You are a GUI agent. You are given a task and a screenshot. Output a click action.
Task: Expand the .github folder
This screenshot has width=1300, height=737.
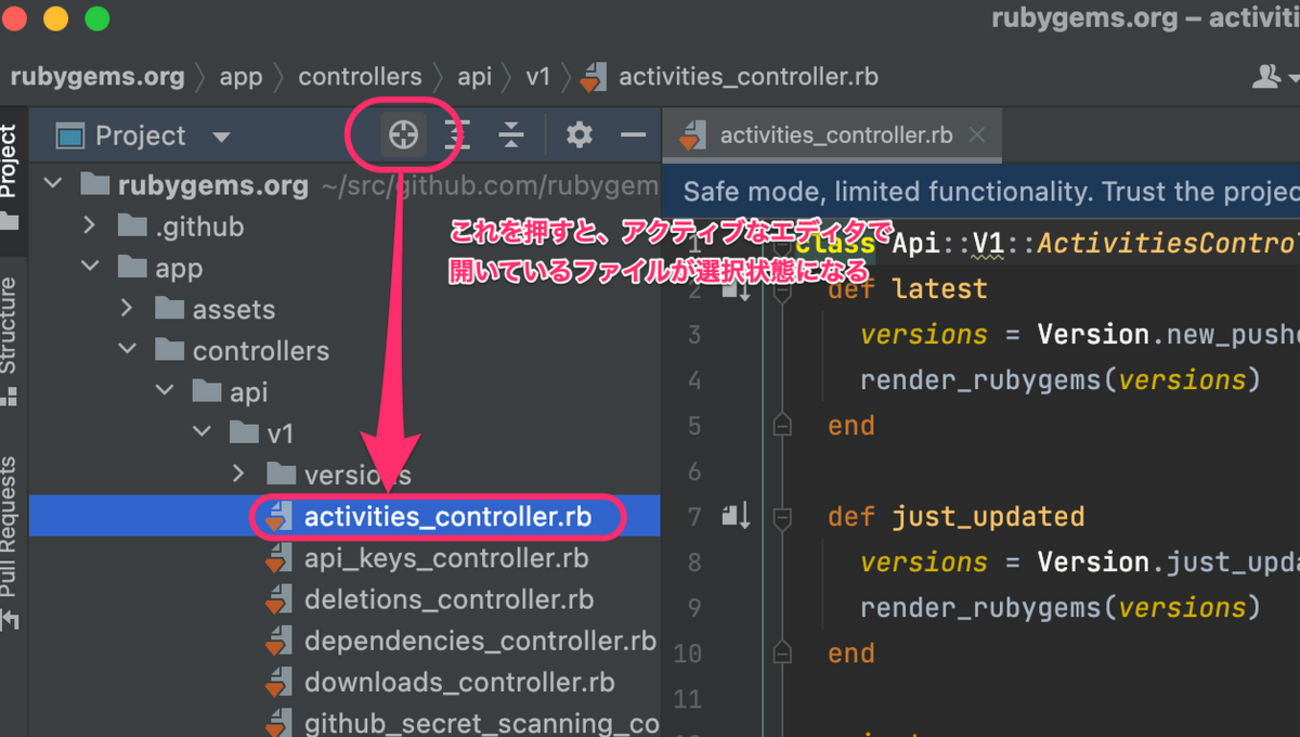tap(90, 226)
